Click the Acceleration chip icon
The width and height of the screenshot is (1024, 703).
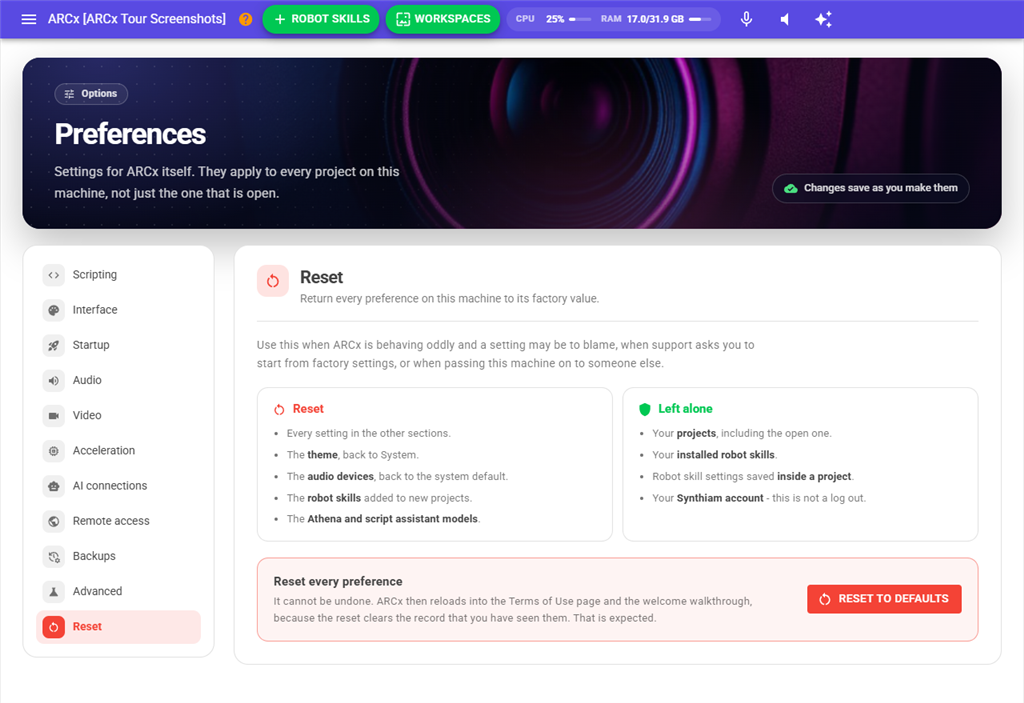tap(54, 451)
